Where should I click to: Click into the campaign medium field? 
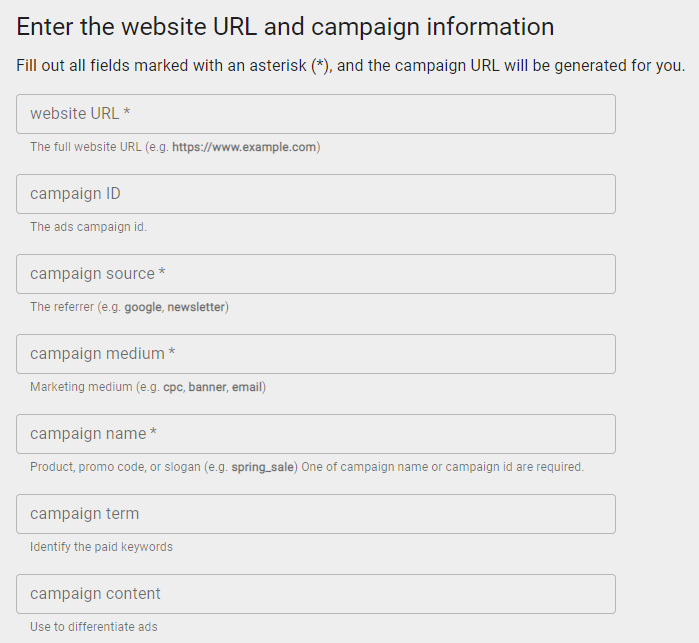tap(315, 354)
